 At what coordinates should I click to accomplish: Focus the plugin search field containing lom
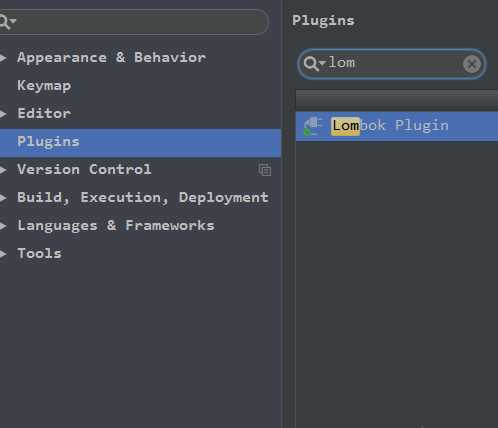pyautogui.click(x=392, y=64)
